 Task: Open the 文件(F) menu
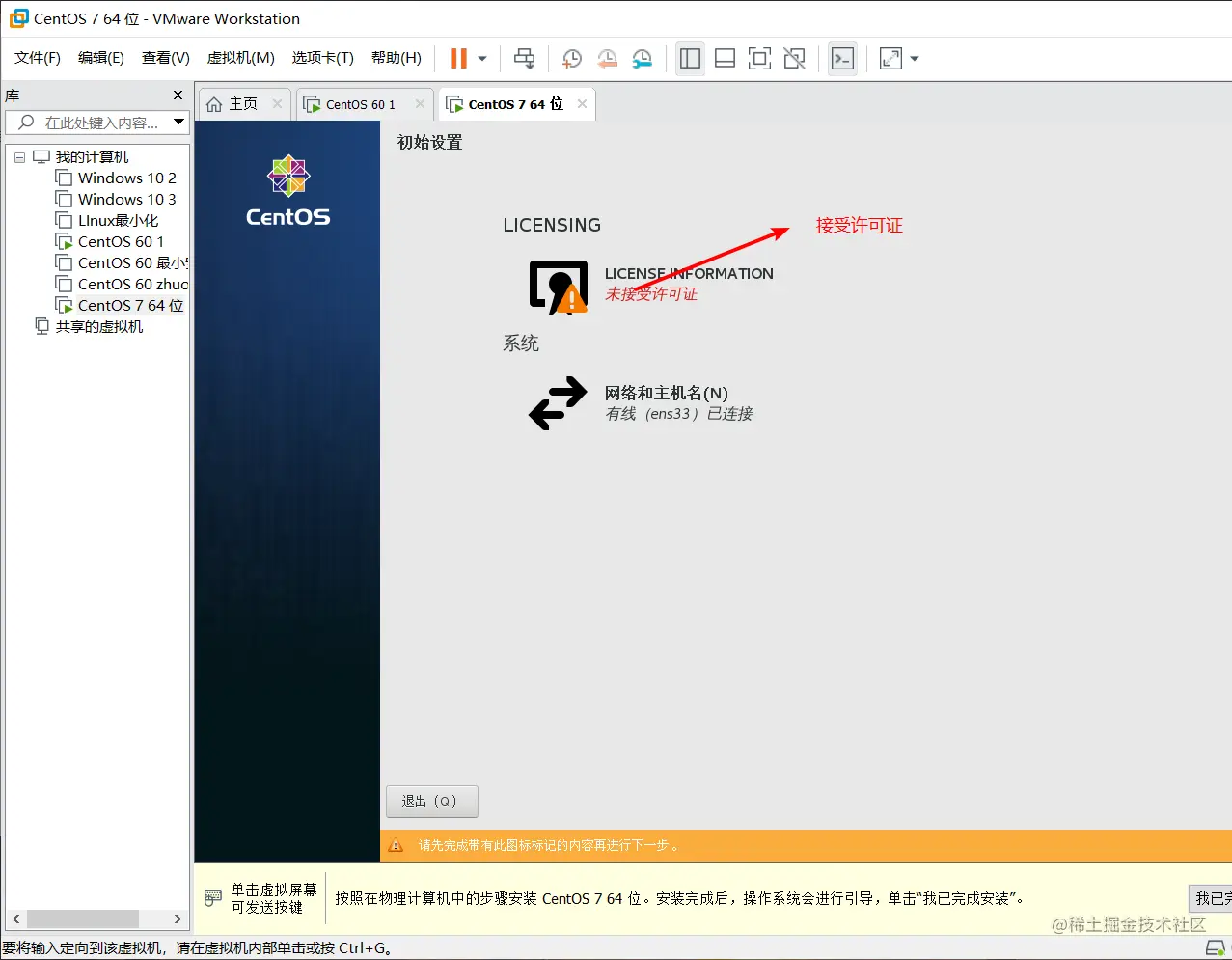point(38,58)
